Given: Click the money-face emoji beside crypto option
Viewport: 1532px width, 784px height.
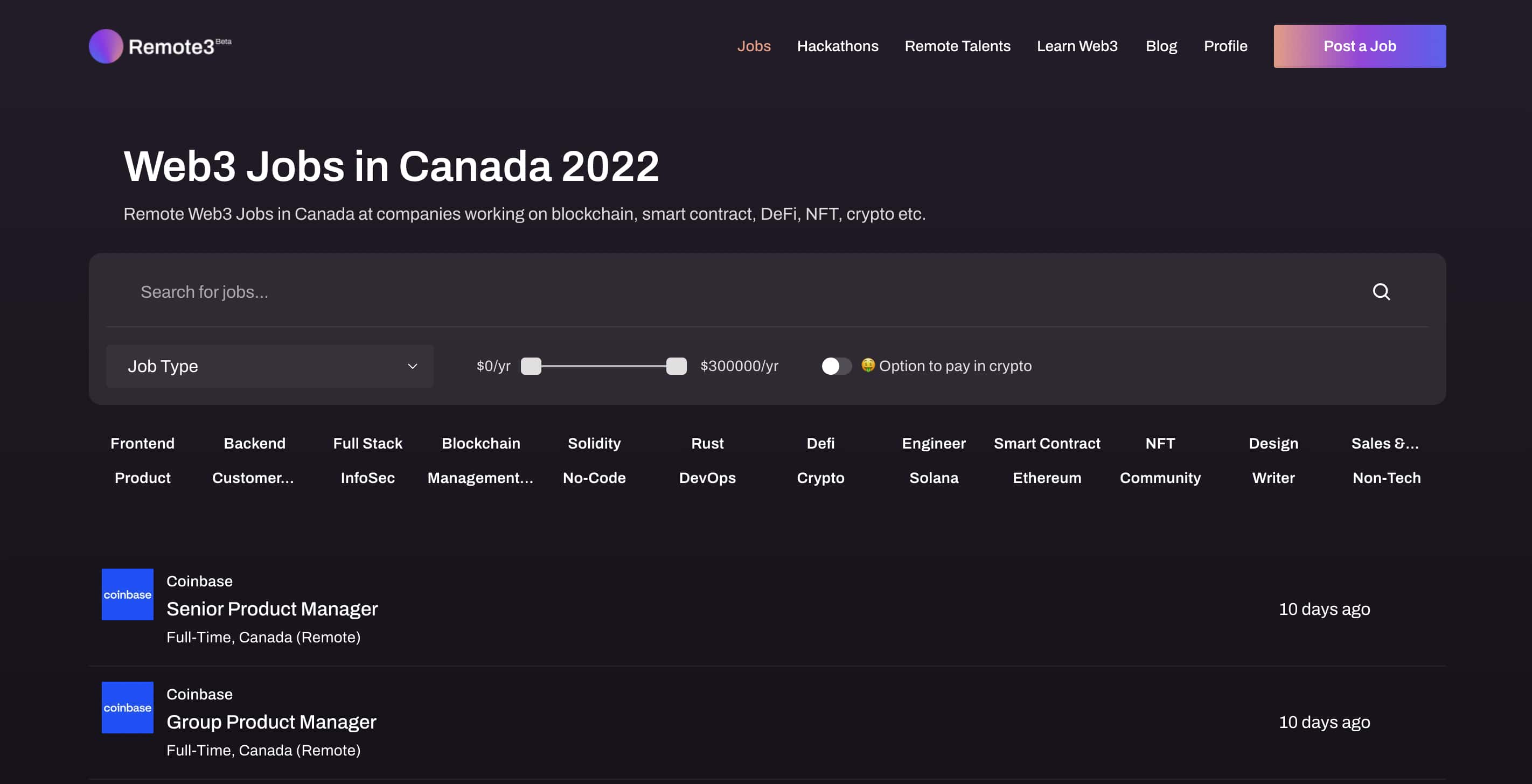Looking at the screenshot, I should [x=868, y=365].
